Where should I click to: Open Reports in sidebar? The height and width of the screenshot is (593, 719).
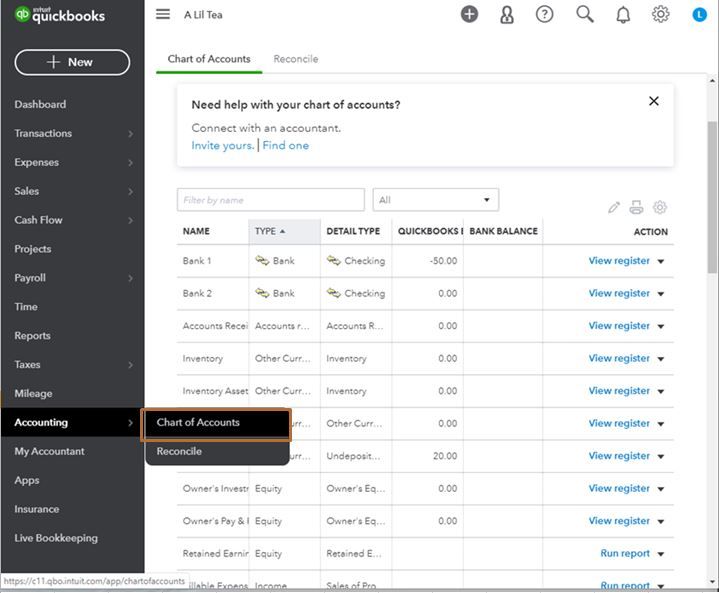pos(33,336)
